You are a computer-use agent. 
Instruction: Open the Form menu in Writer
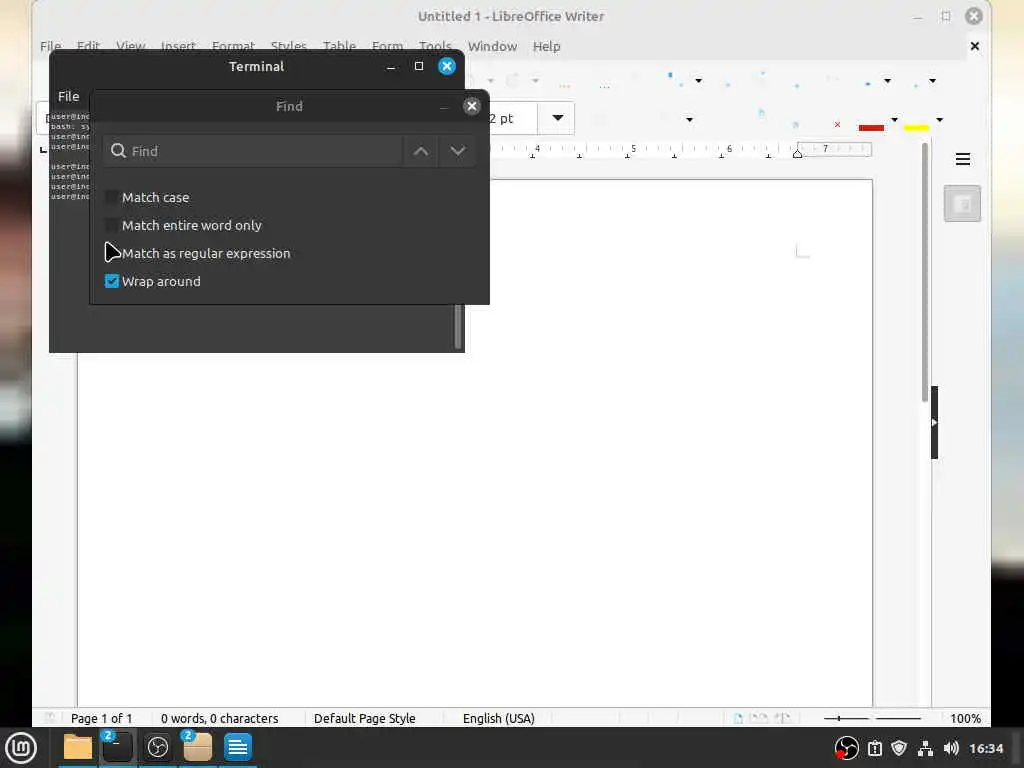pos(387,46)
